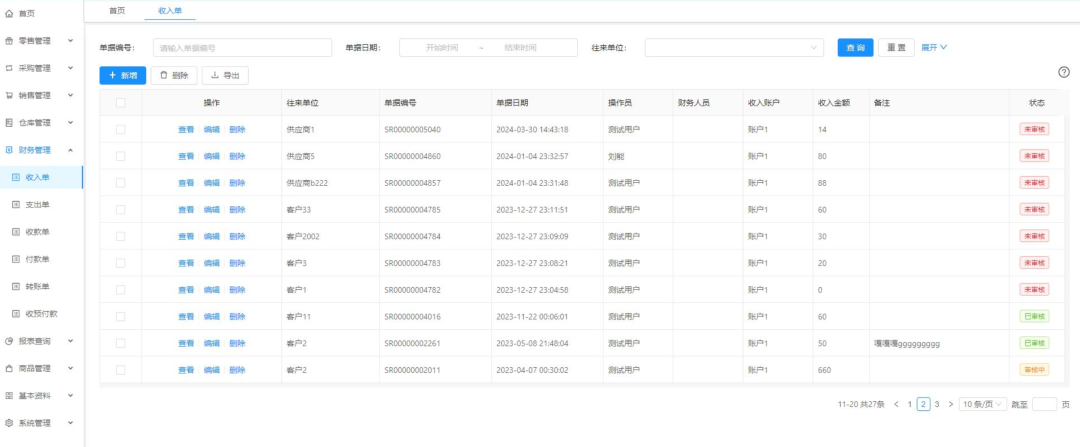The height and width of the screenshot is (447, 1080).
Task: Expand more filters with 展开
Action: coord(933,47)
